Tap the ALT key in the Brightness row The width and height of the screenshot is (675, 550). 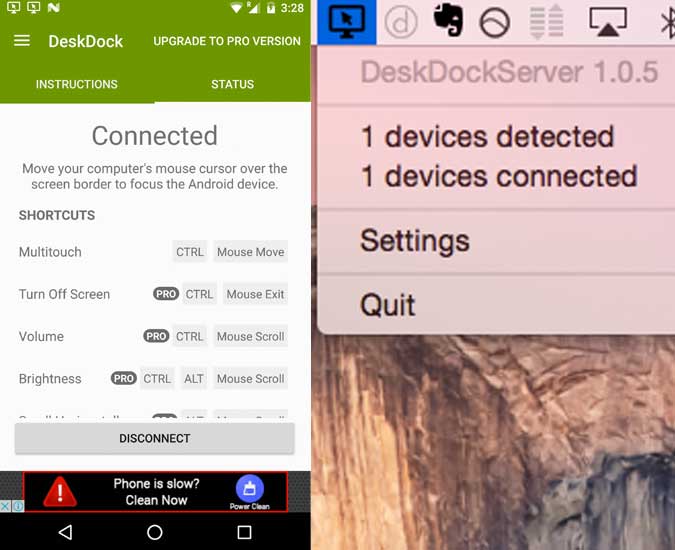194,378
